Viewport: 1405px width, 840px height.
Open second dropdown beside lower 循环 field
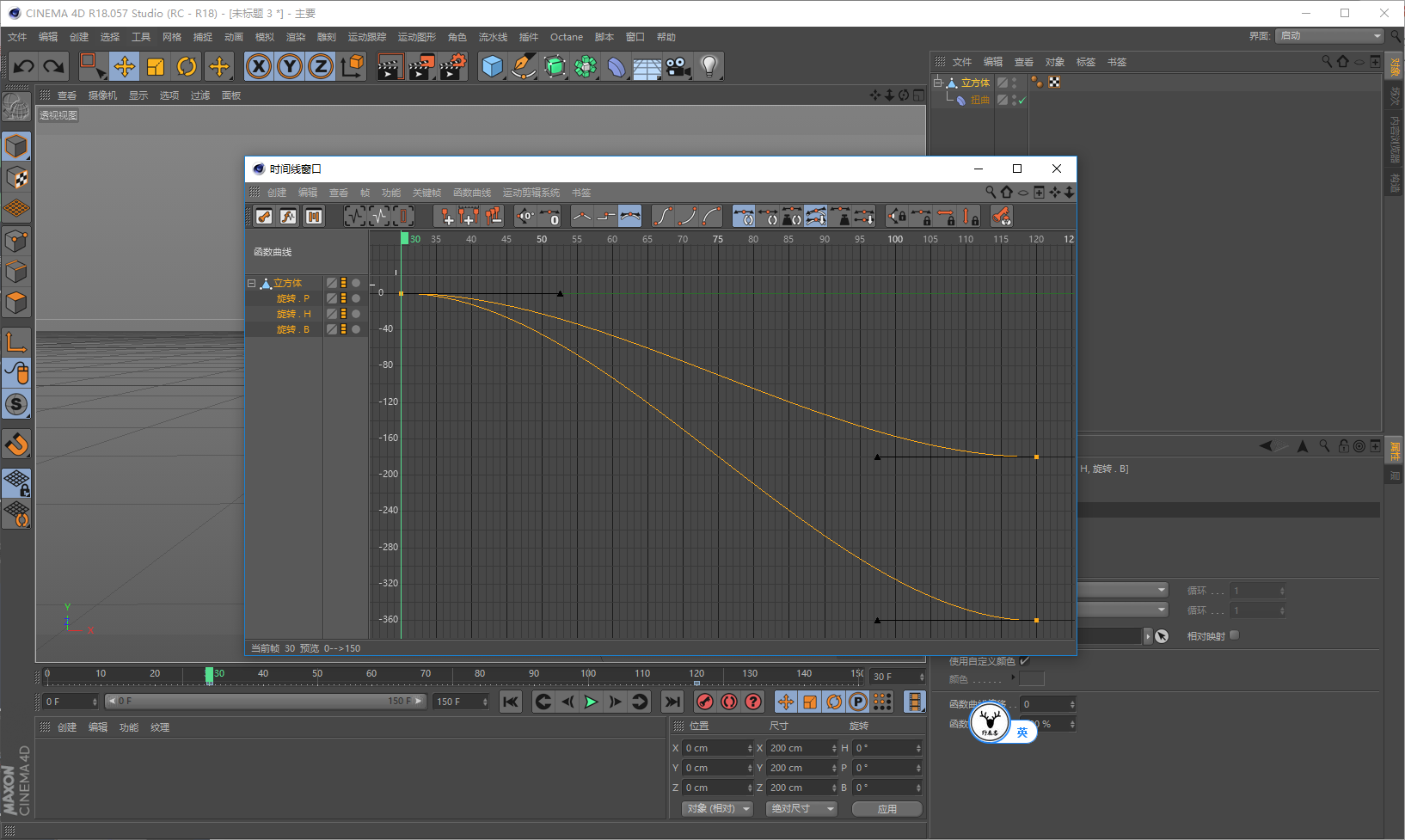[x=1123, y=610]
